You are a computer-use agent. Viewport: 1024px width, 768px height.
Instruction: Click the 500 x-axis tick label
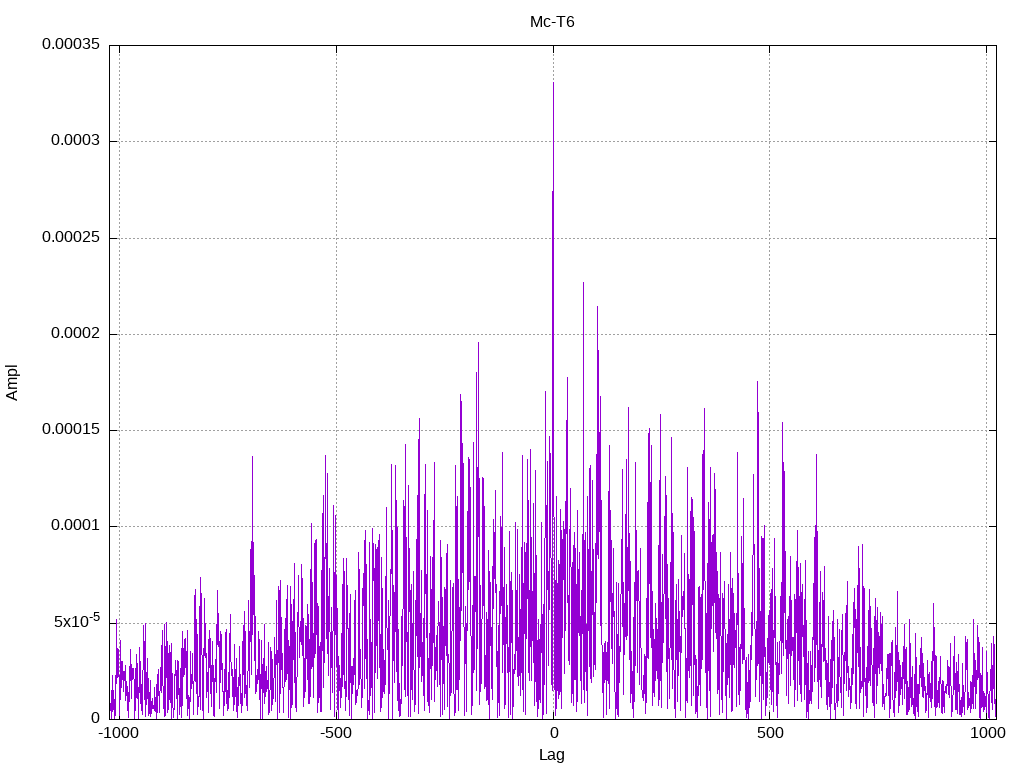(x=770, y=733)
